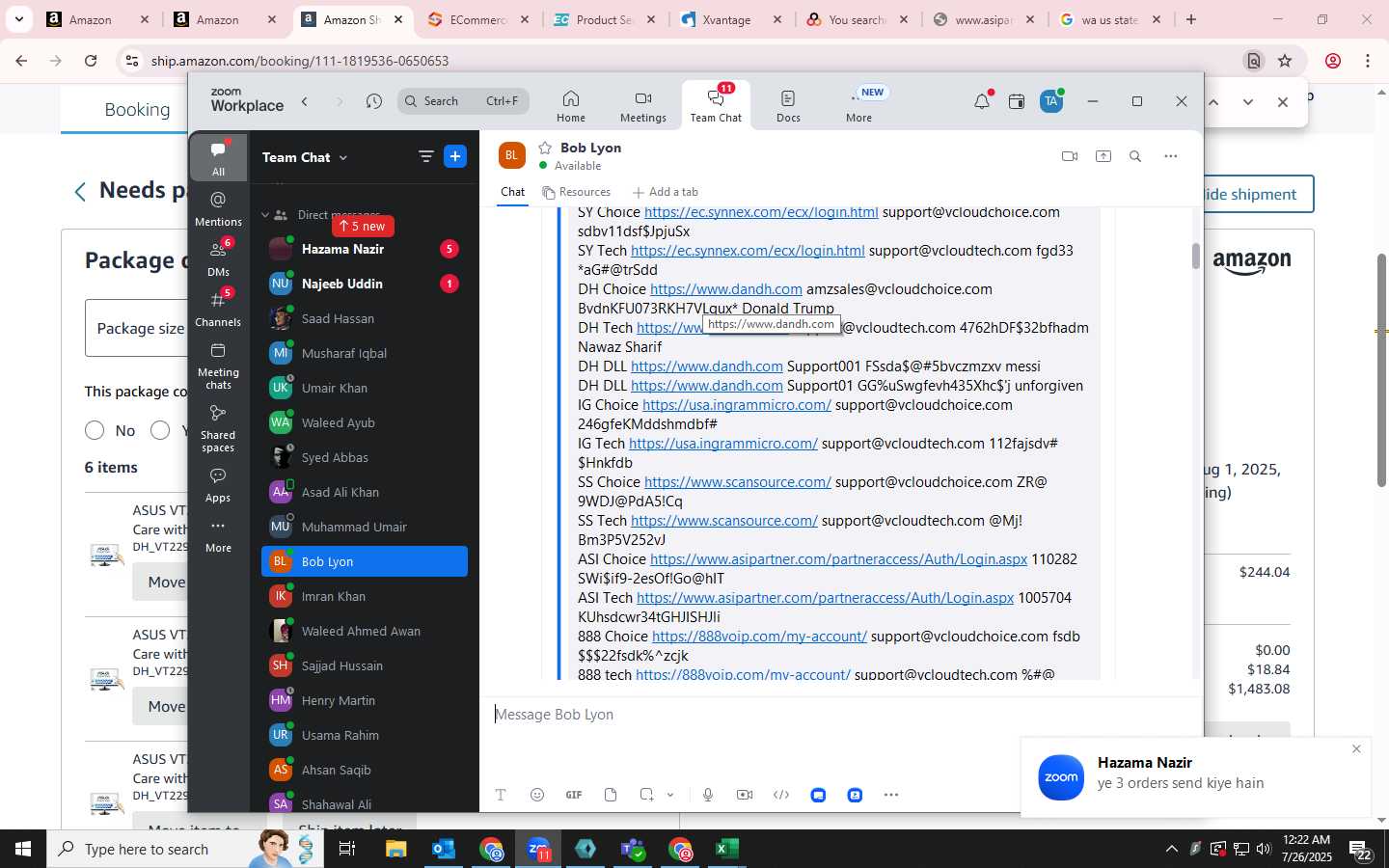Open GIF picker

pyautogui.click(x=574, y=795)
